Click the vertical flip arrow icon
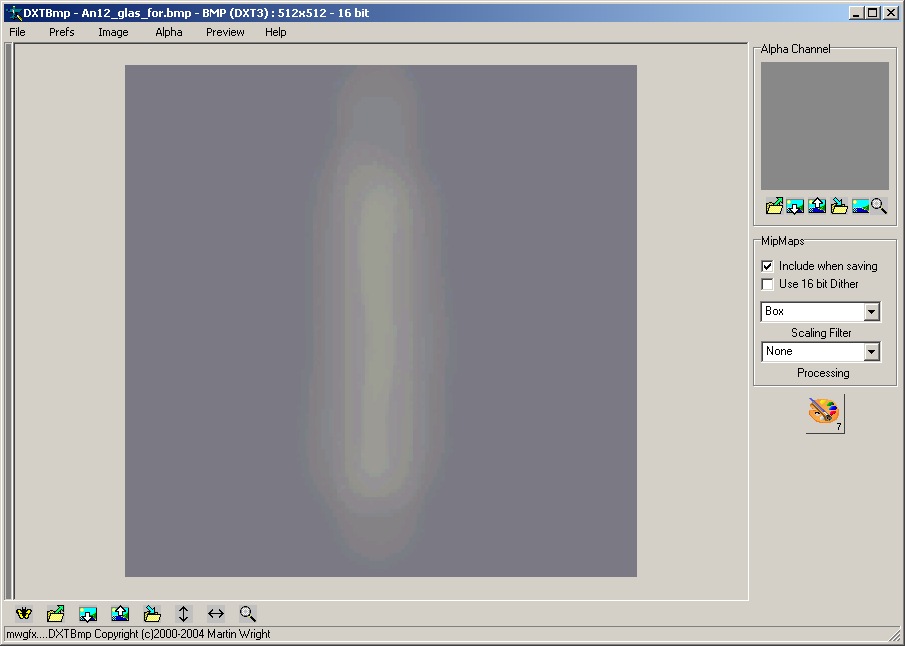Viewport: 905px width, 646px height. pos(183,614)
